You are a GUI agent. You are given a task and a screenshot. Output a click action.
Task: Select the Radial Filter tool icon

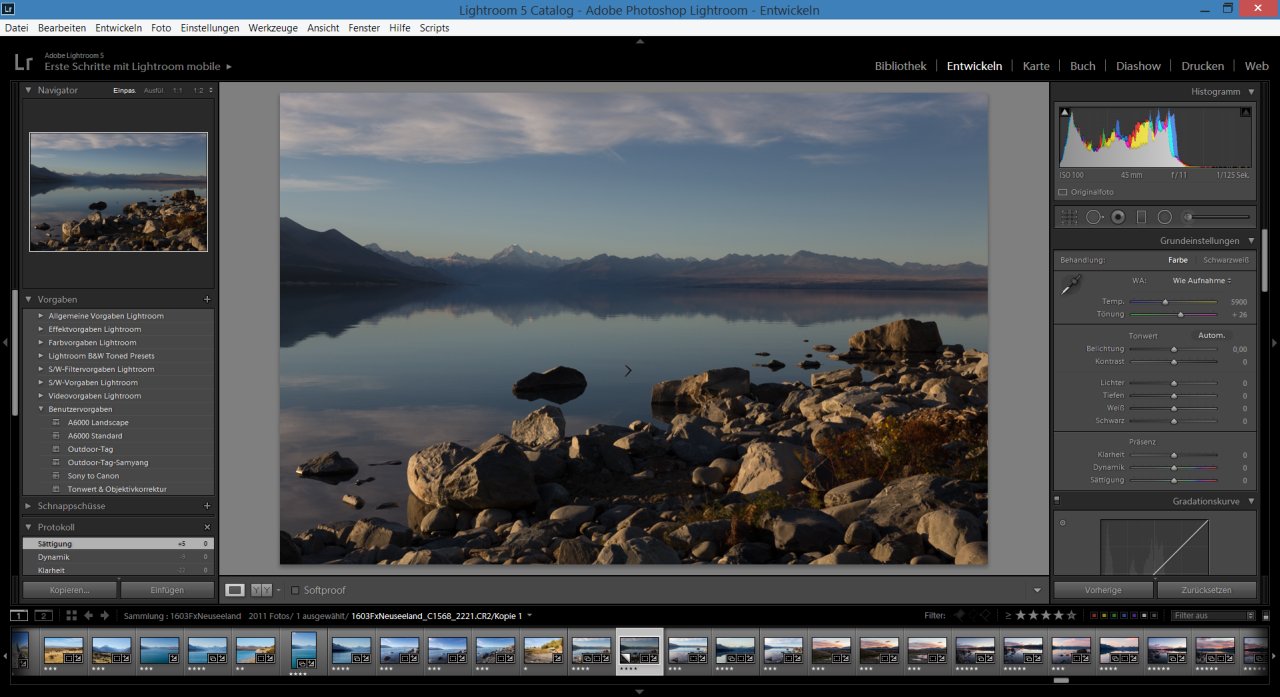(1165, 217)
